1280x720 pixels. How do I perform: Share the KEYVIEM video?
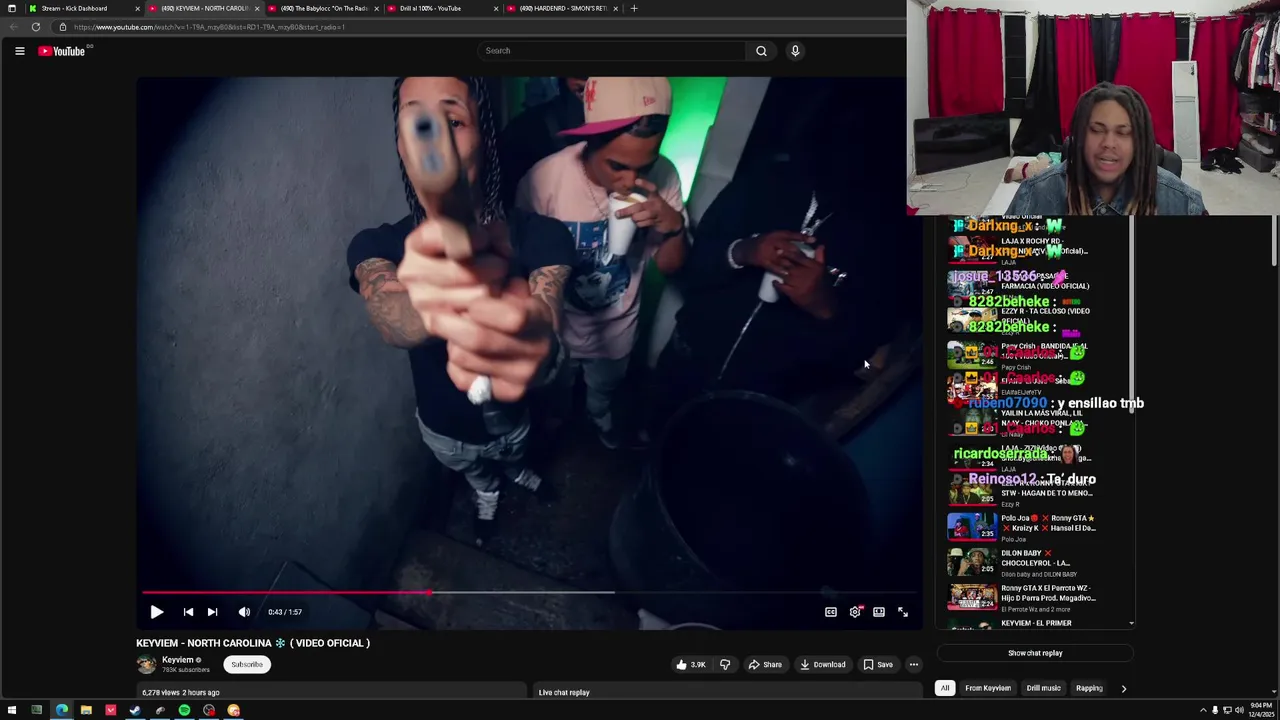pyautogui.click(x=765, y=664)
